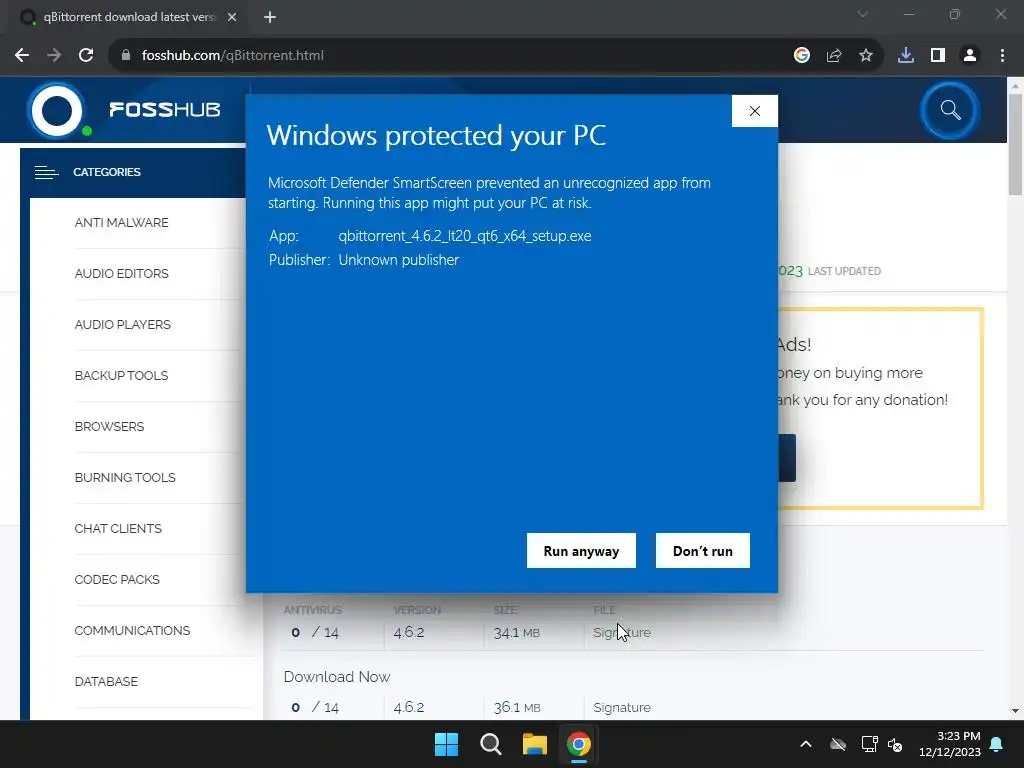
Task: Open a new browser tab
Action: click(270, 18)
